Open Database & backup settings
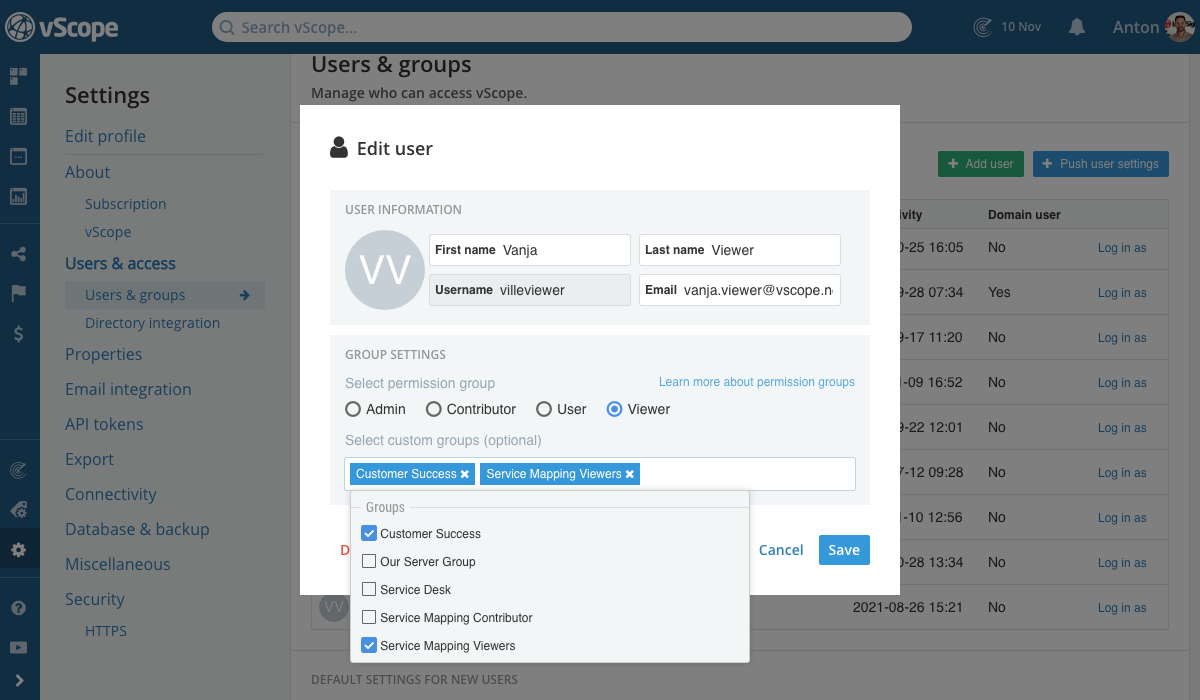1200x700 pixels. [137, 529]
